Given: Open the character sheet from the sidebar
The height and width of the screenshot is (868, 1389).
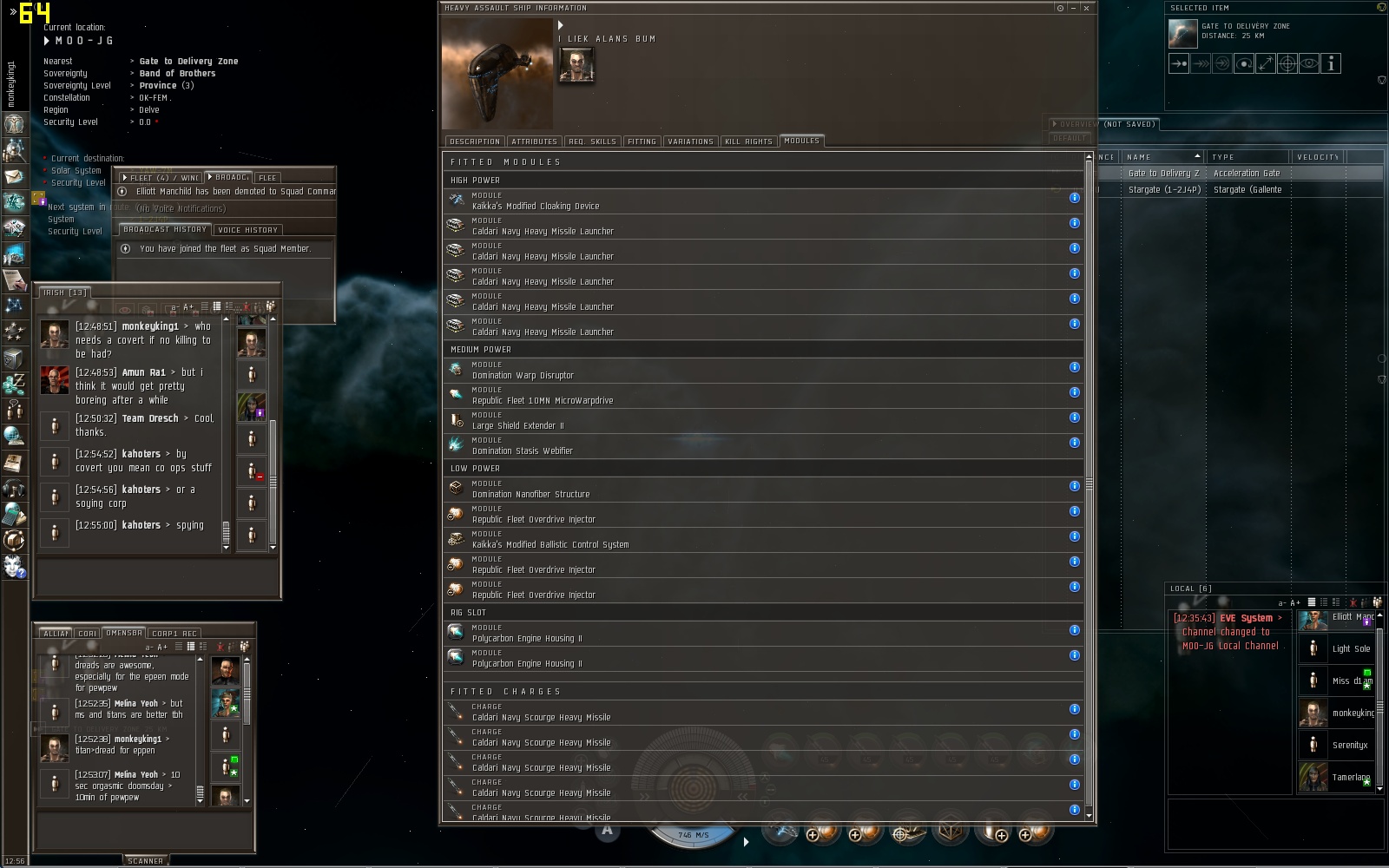Looking at the screenshot, I should point(14,123).
